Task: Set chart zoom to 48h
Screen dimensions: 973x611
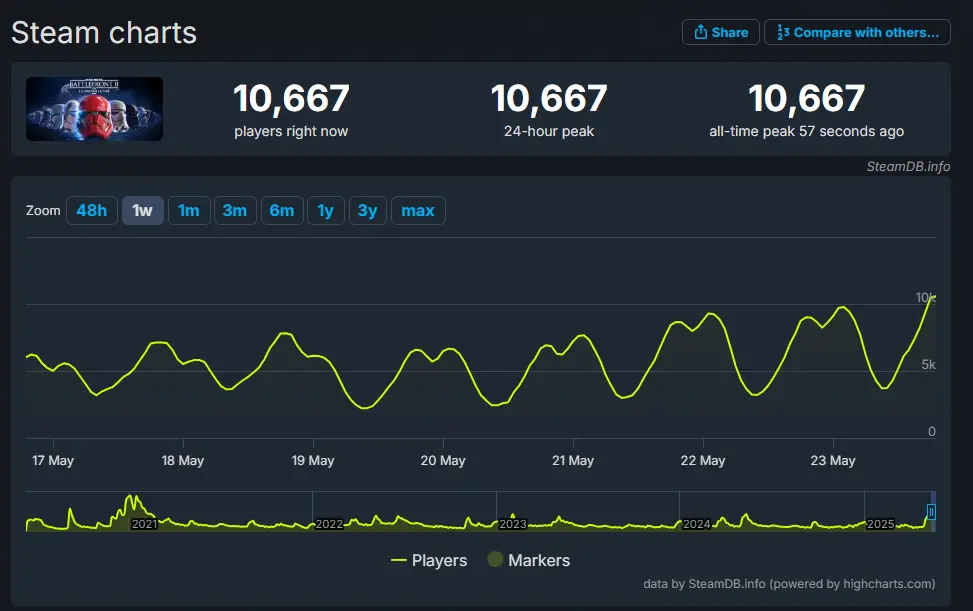Action: [92, 210]
